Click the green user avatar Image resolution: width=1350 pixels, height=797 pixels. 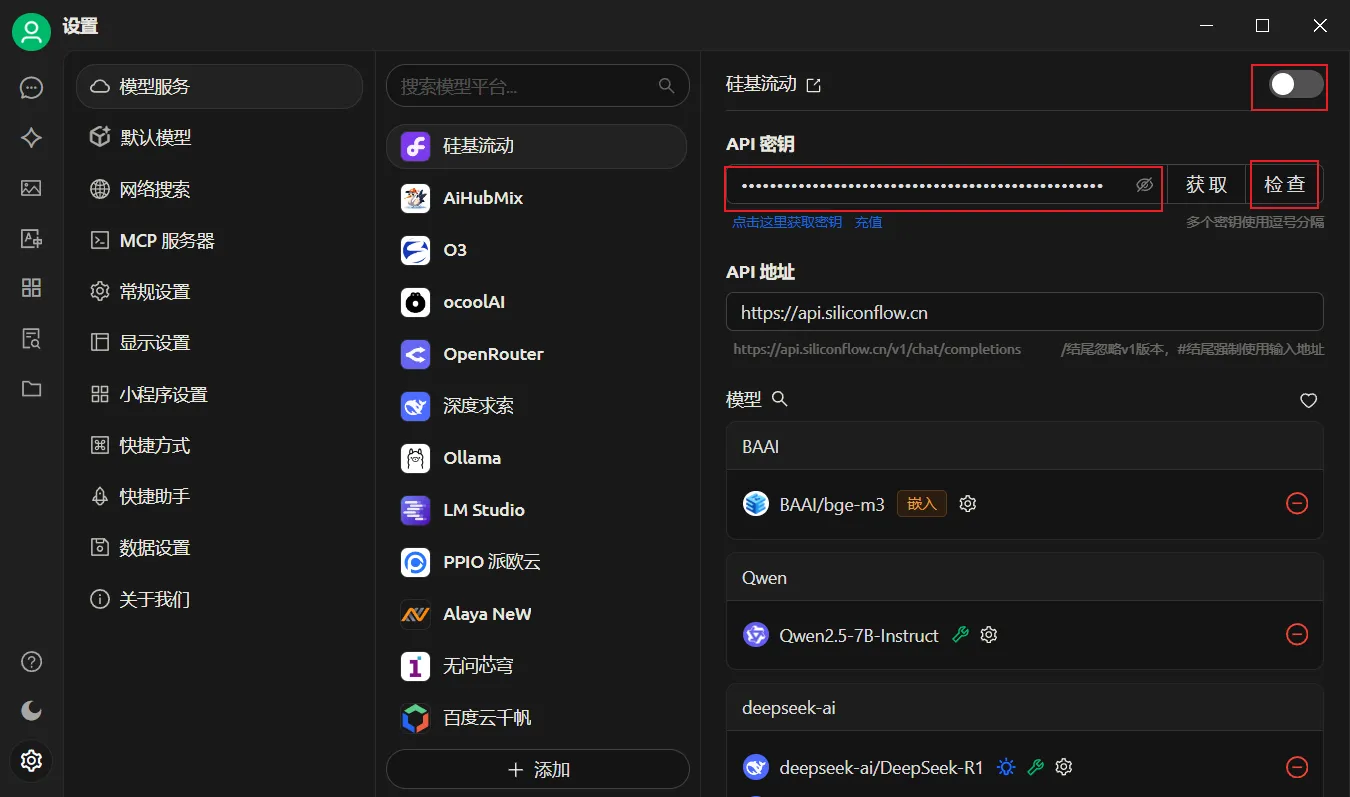point(31,32)
